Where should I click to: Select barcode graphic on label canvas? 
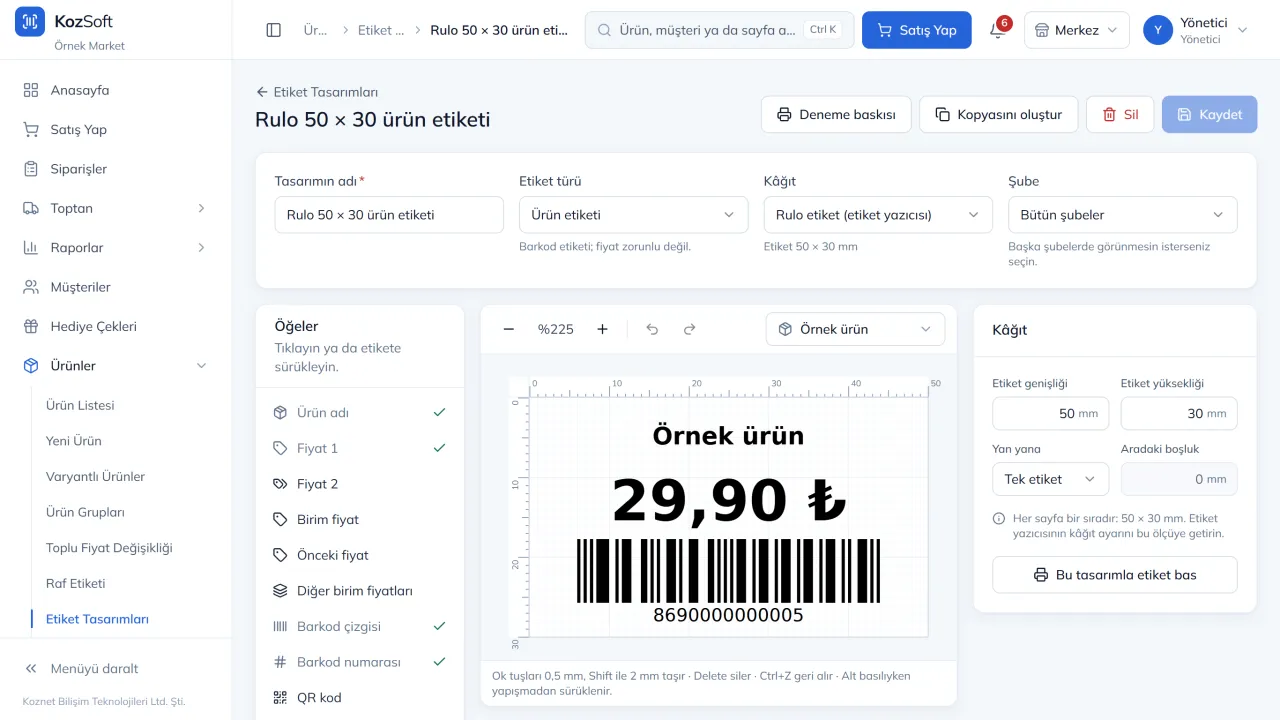(x=728, y=571)
